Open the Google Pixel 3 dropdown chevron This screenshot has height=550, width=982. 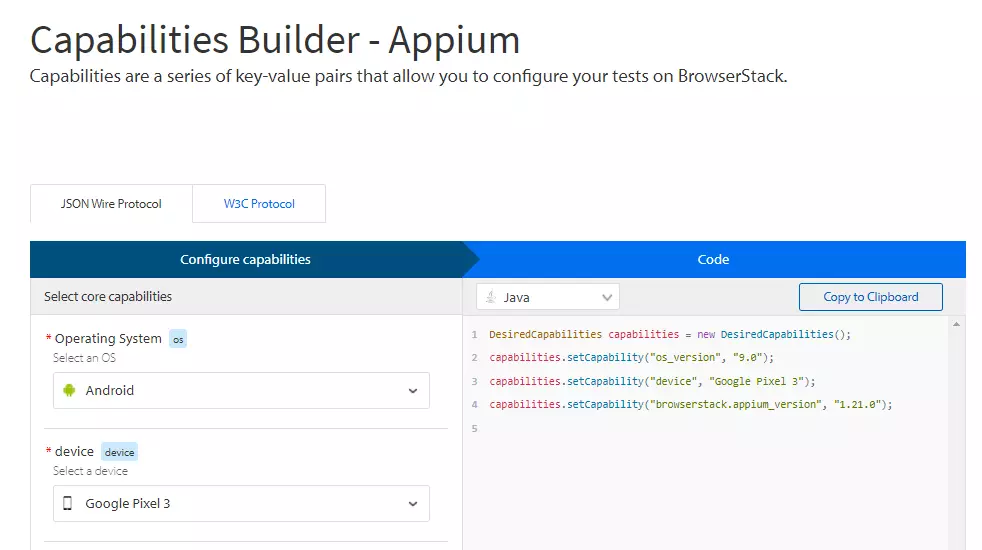click(413, 503)
